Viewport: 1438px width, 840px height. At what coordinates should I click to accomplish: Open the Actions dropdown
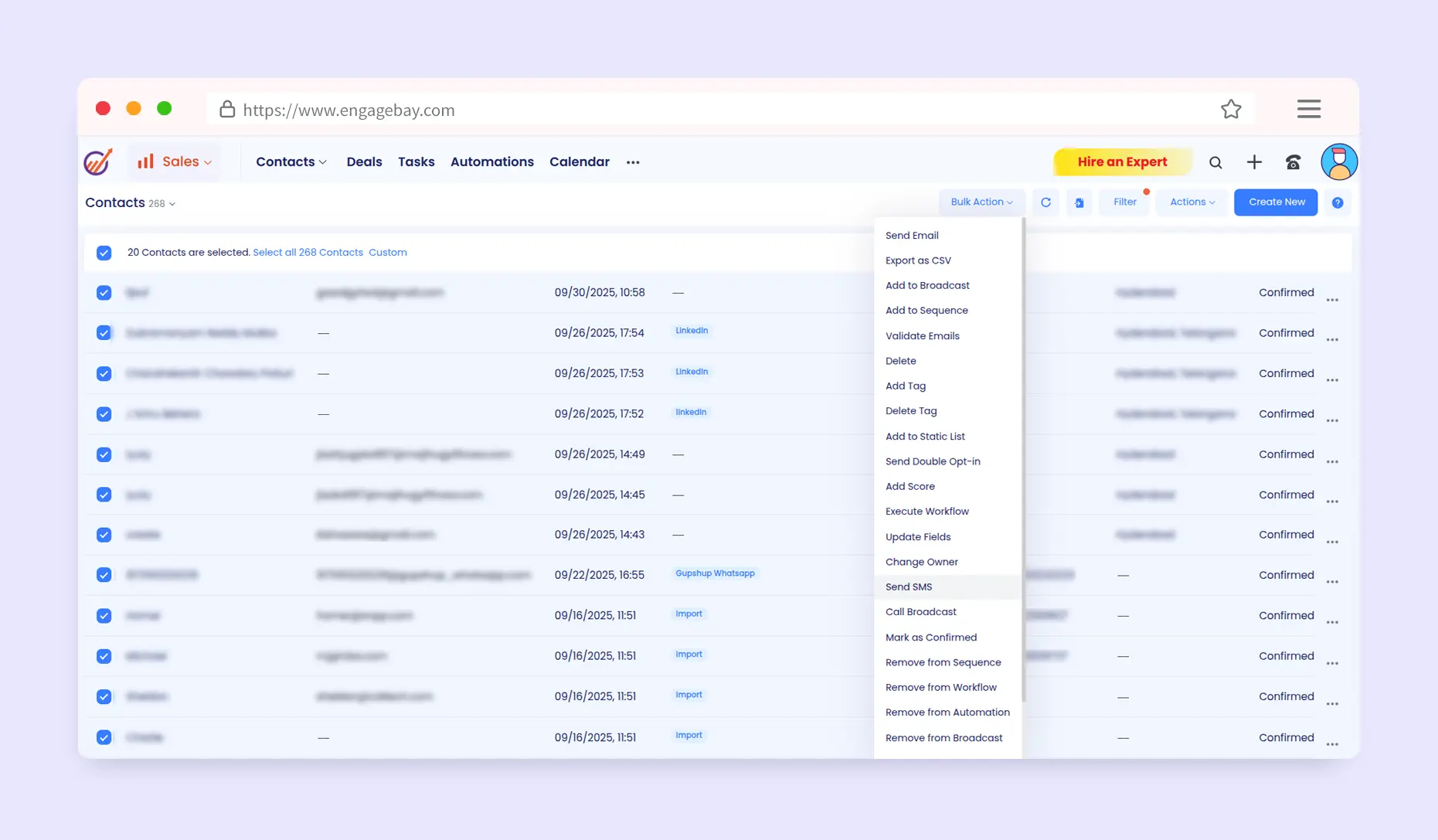click(x=1192, y=202)
